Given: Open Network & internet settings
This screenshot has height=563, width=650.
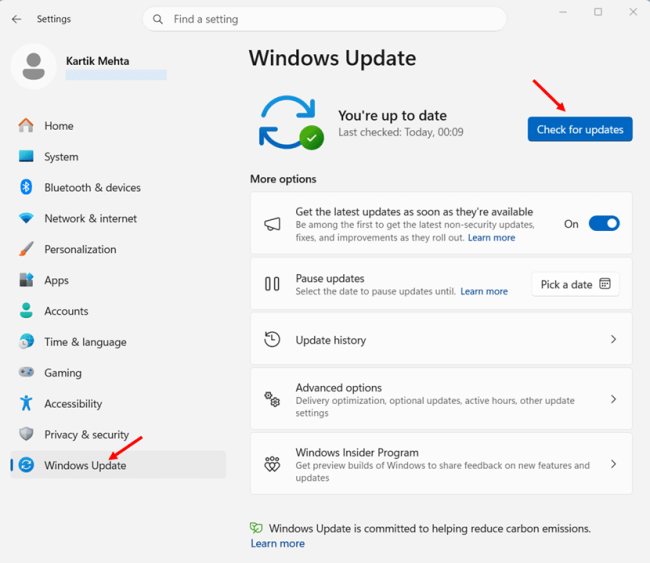Looking at the screenshot, I should (118, 218).
